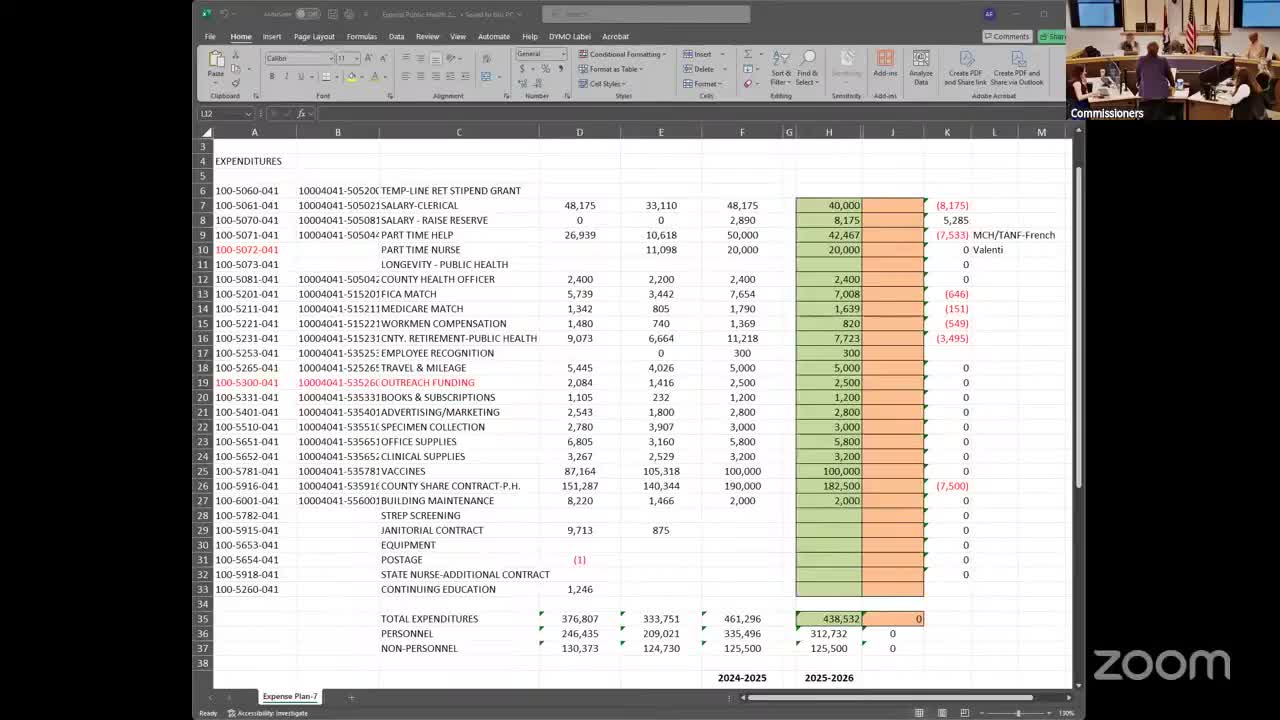Click the Clear eraser icon
Screen dimensions: 1280x720
[748, 83]
